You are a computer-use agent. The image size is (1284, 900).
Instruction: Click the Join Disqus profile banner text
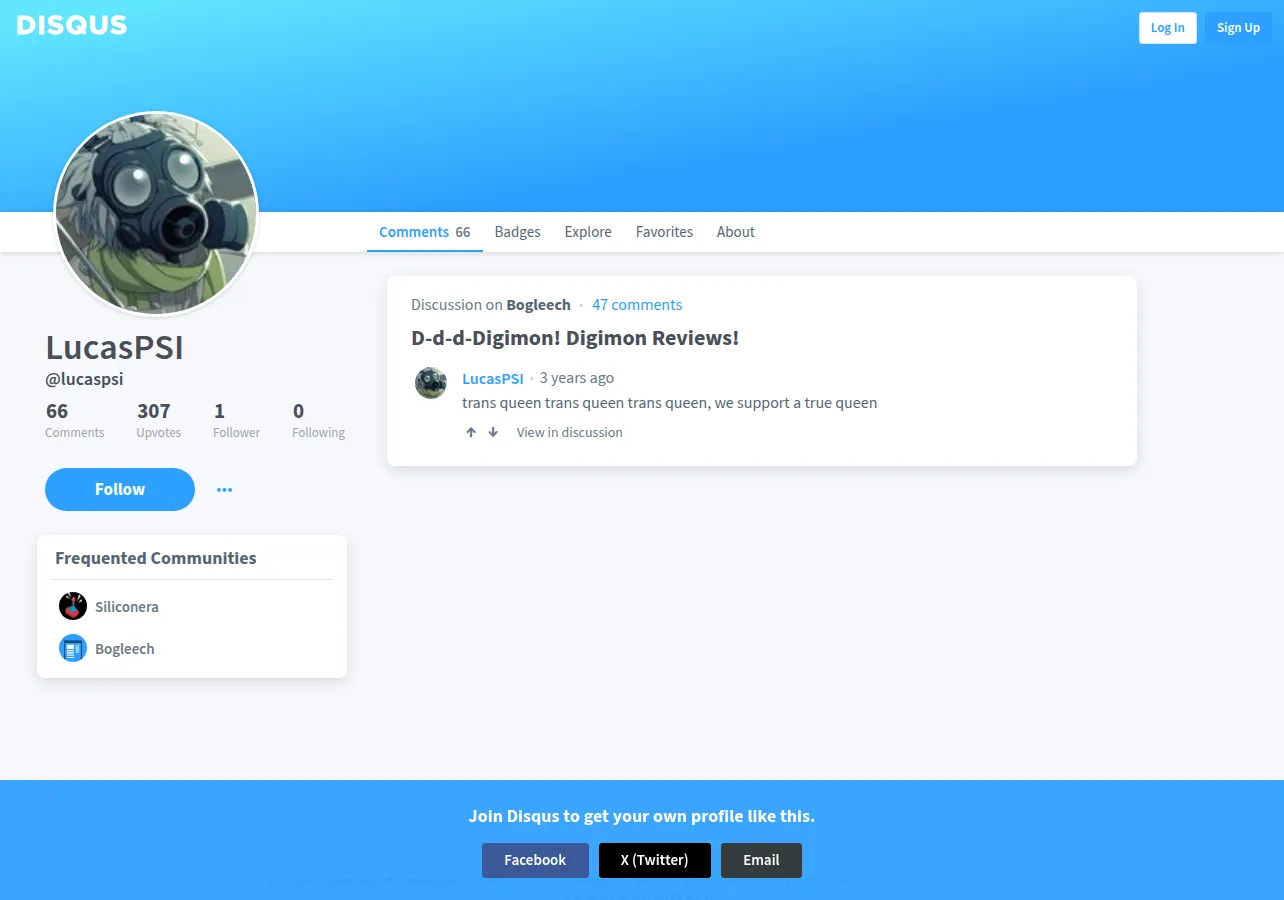click(642, 816)
